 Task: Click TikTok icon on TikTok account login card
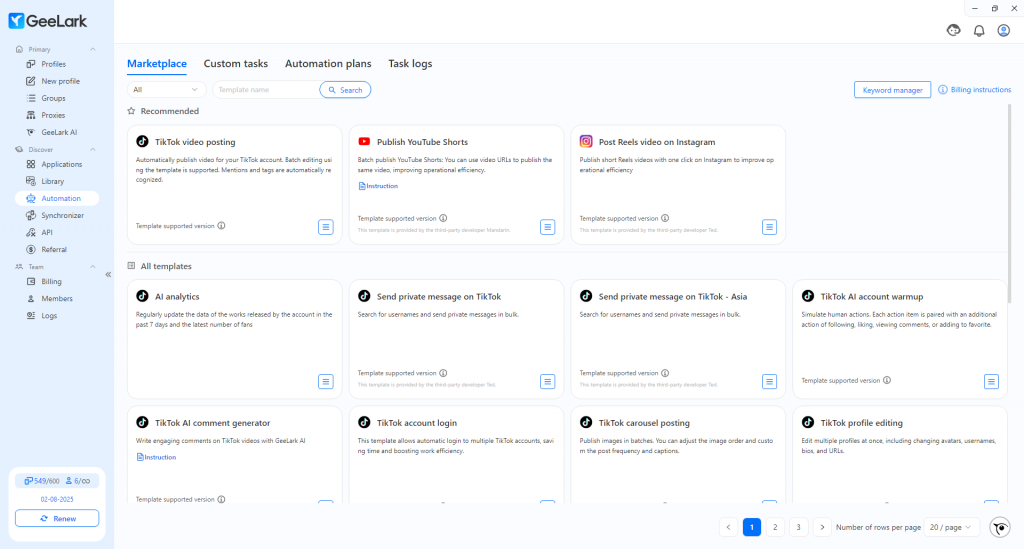click(364, 422)
